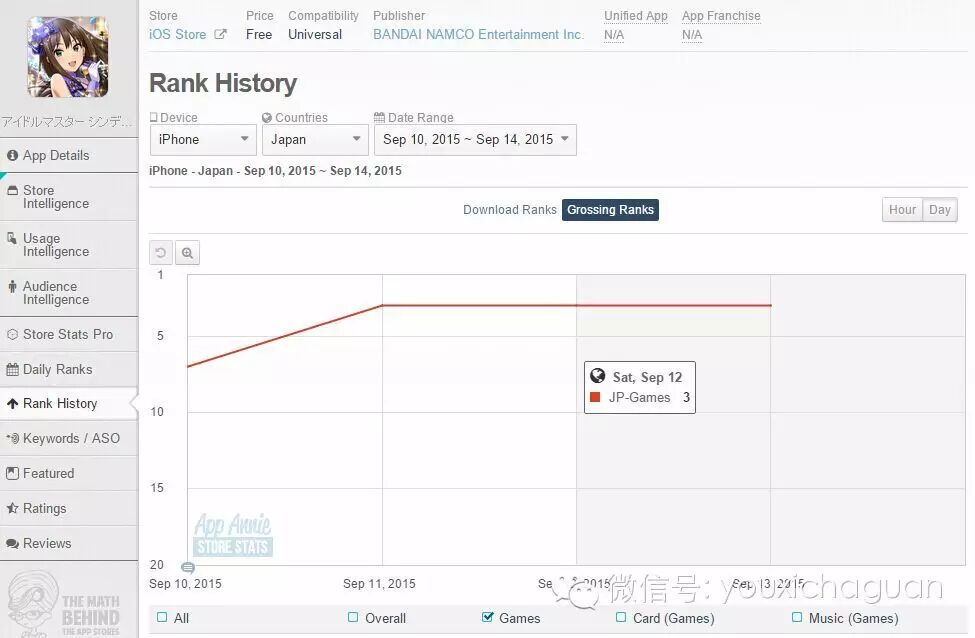Image resolution: width=975 pixels, height=638 pixels.
Task: Click the Store Stats Pro icon
Action: click(12, 335)
